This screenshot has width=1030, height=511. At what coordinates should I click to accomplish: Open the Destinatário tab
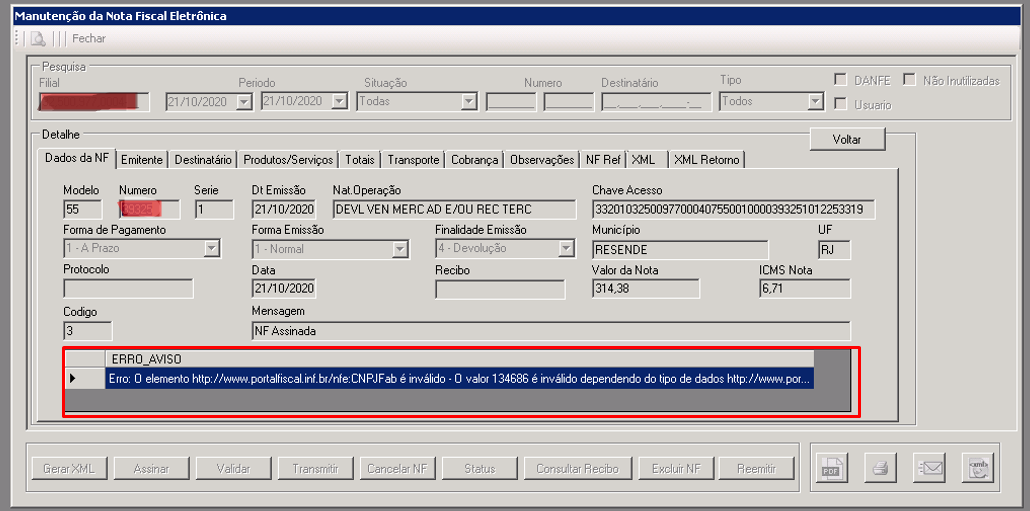tap(203, 160)
